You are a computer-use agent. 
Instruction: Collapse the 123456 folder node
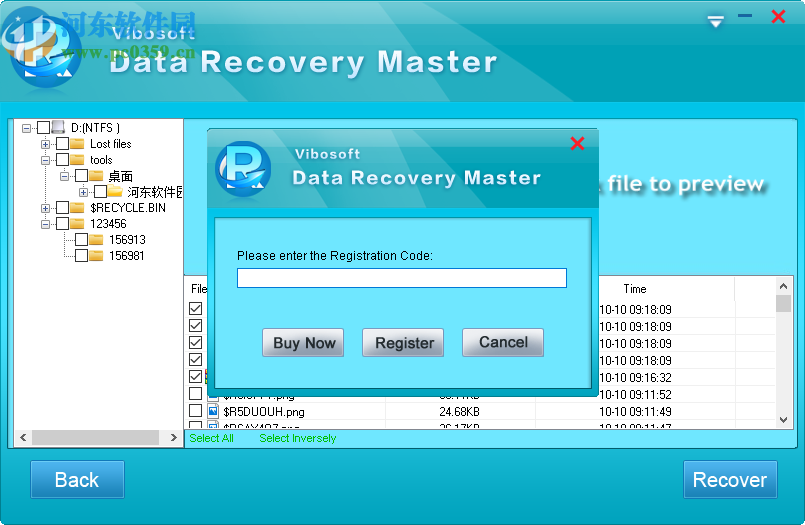point(45,224)
